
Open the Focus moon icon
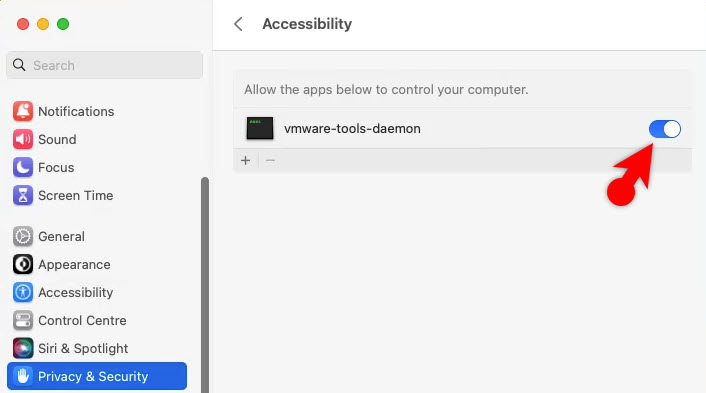[23, 167]
